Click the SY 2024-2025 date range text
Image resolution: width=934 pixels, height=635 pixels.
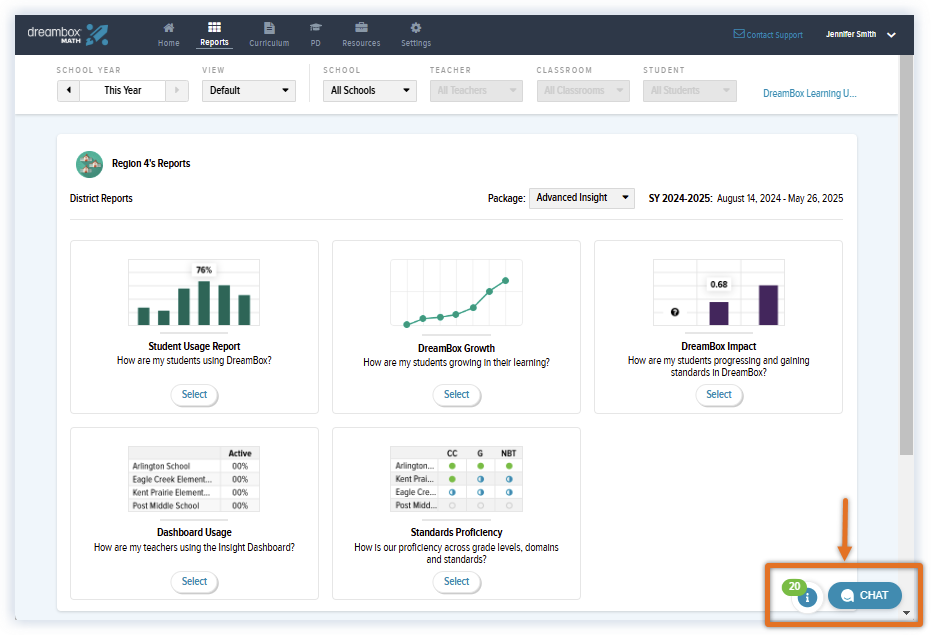(746, 198)
